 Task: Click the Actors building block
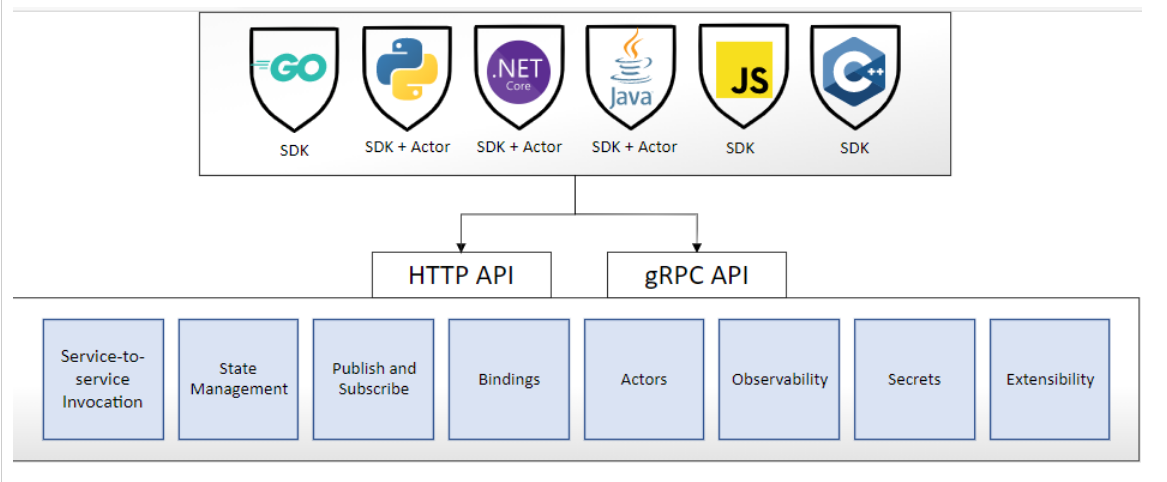[x=644, y=379]
